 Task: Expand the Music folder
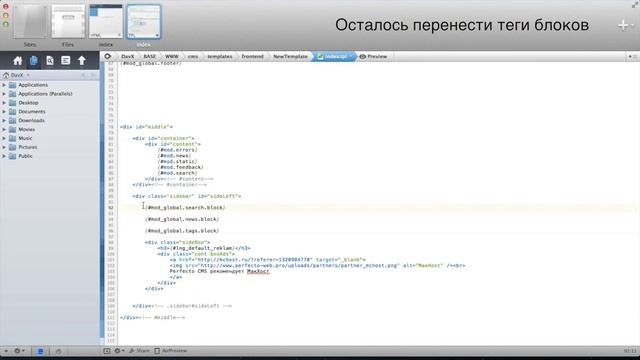[x=4, y=138]
